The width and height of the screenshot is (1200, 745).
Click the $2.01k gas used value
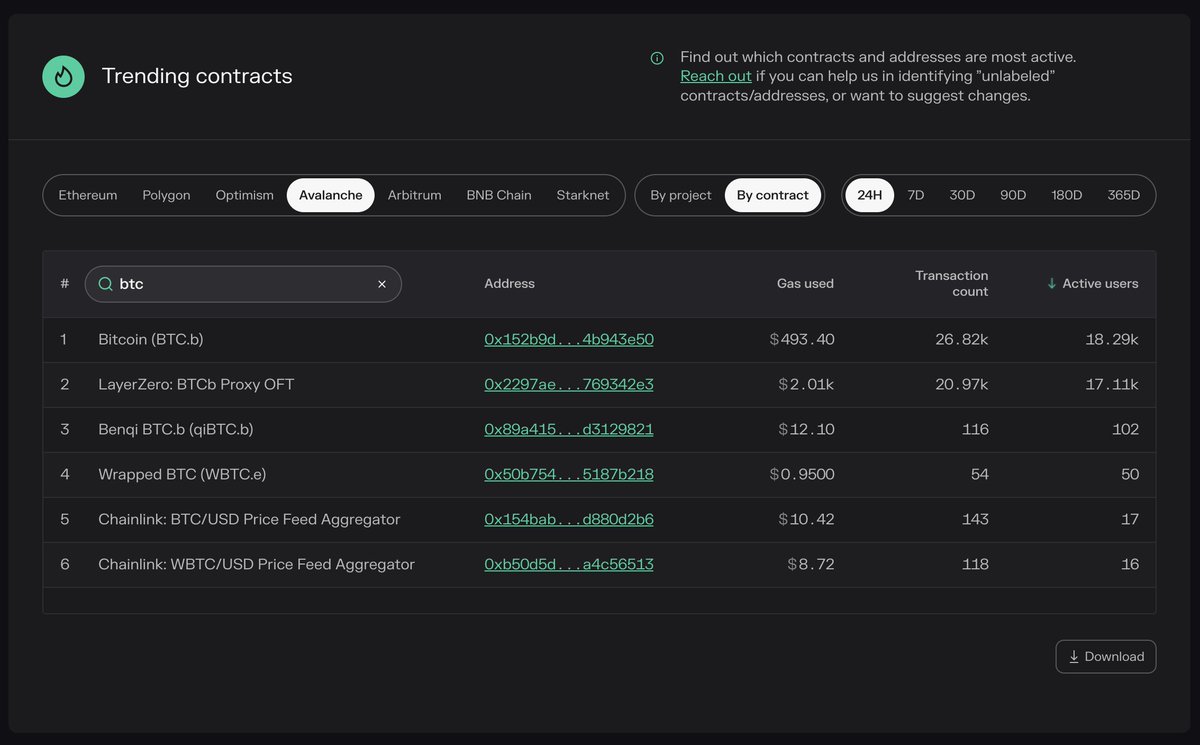(x=806, y=384)
